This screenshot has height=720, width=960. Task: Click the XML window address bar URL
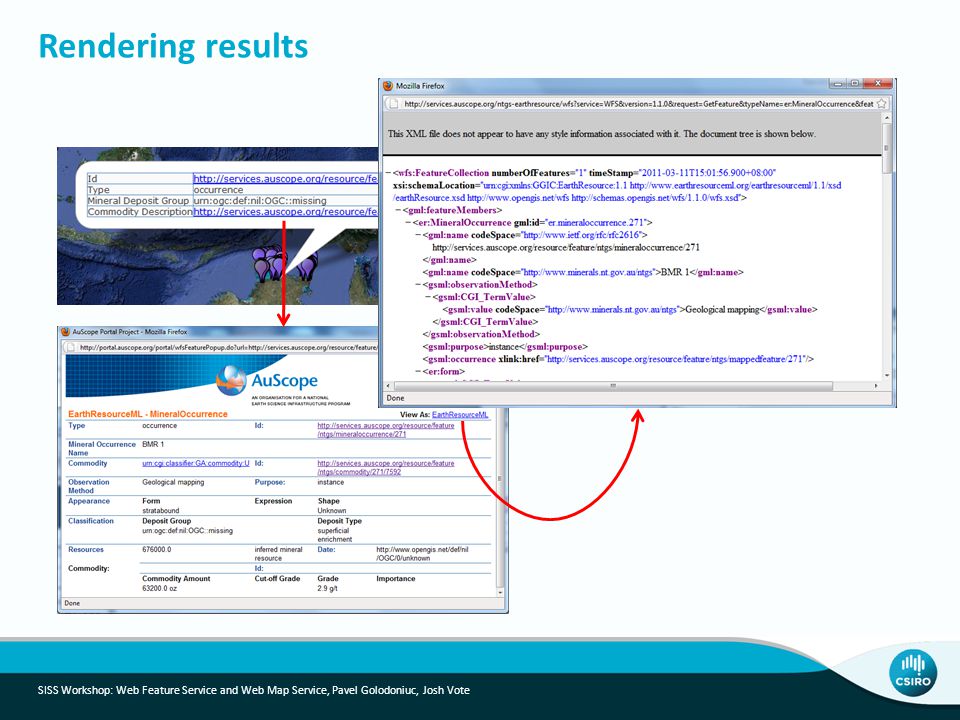(x=639, y=104)
